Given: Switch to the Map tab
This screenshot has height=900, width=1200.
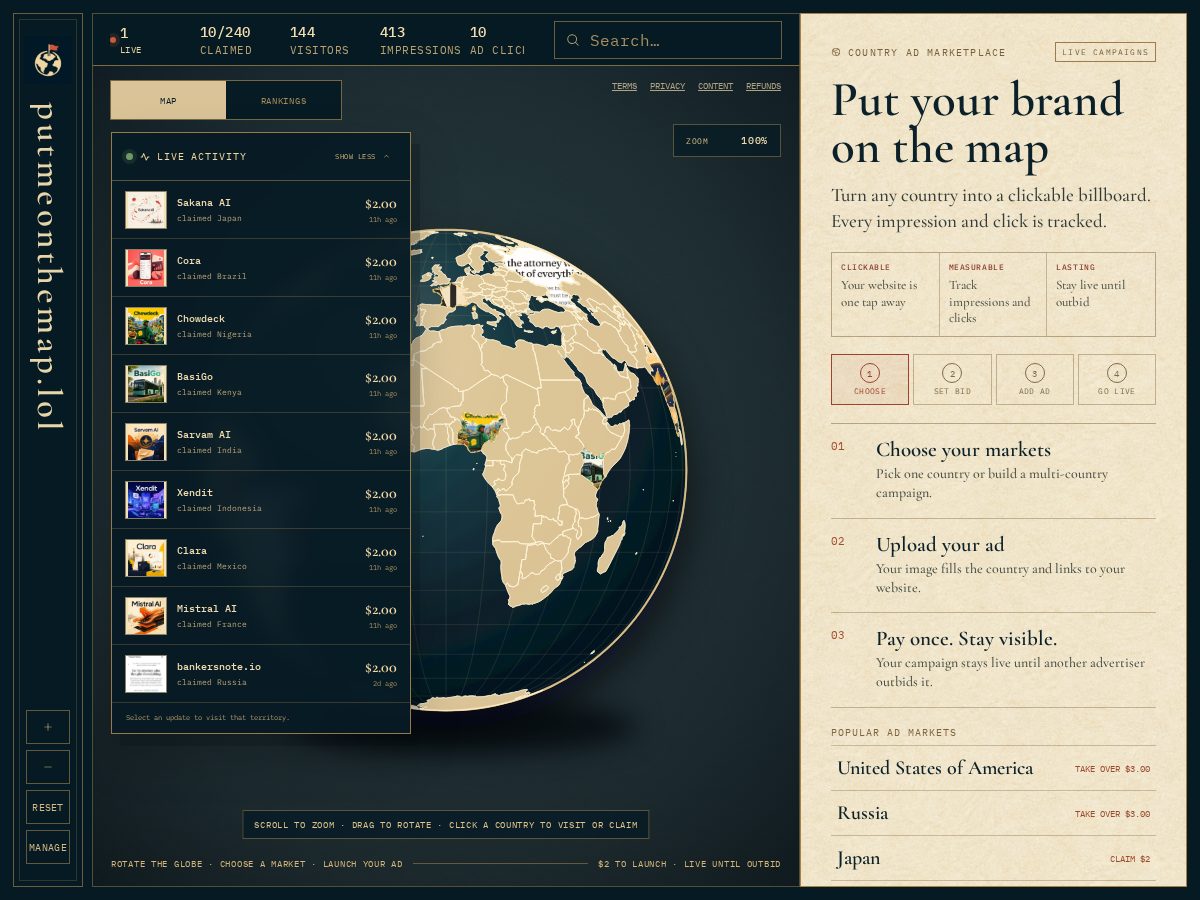Looking at the screenshot, I should tap(168, 101).
